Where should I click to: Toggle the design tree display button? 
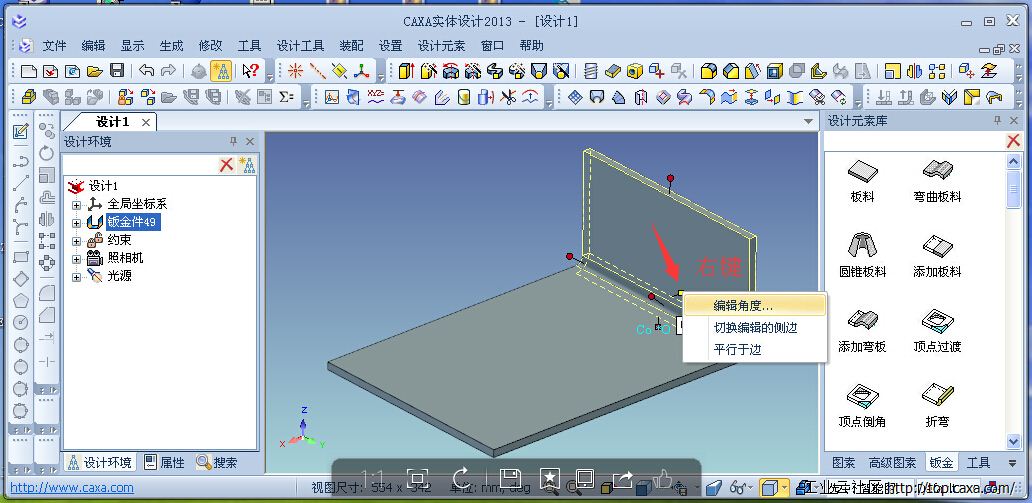(x=220, y=71)
